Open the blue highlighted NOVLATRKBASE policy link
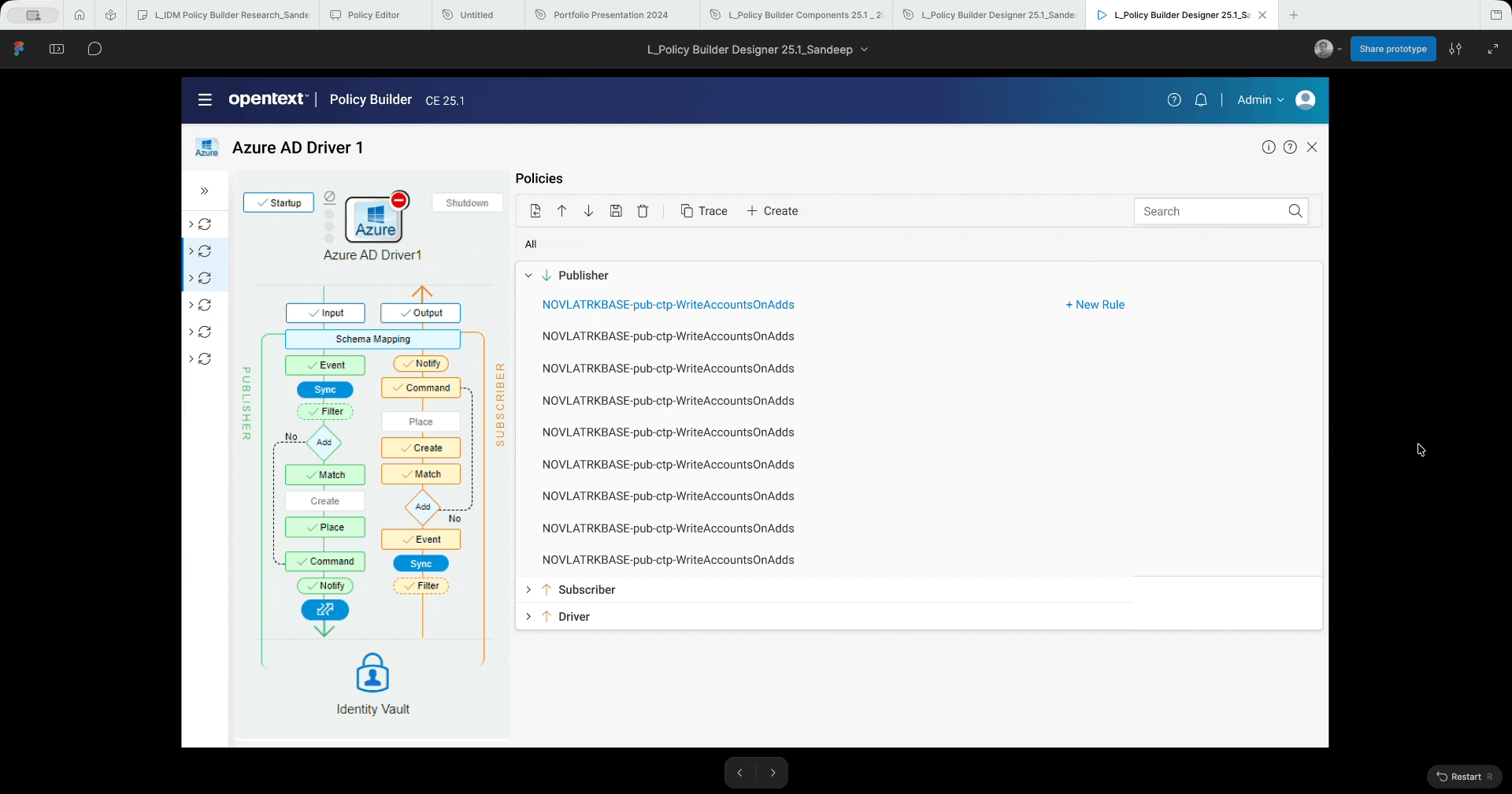Viewport: 1512px width, 794px height. click(669, 305)
